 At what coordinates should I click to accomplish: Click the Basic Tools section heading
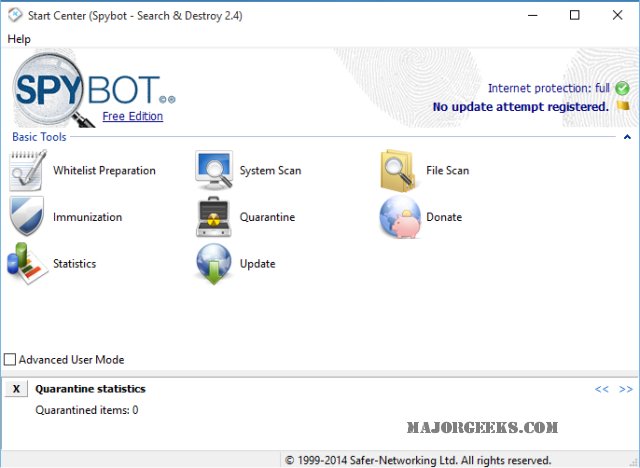pyautogui.click(x=39, y=137)
